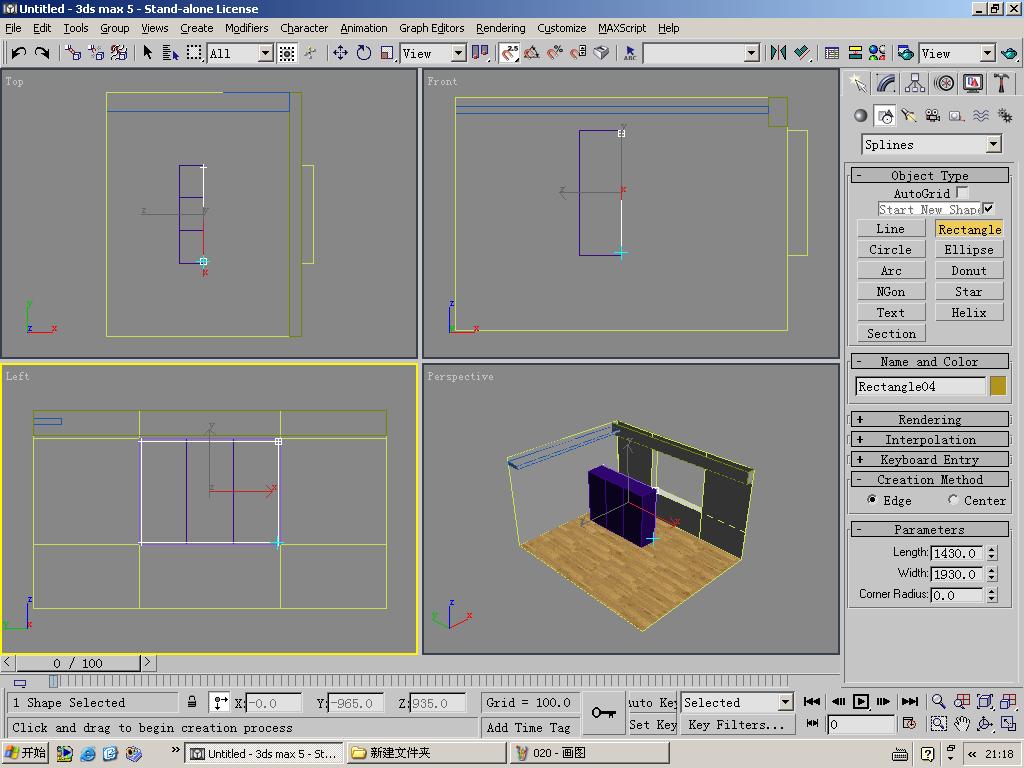Switch to the Geometry creation category
Viewport: 1024px width, 768px height.
[860, 116]
